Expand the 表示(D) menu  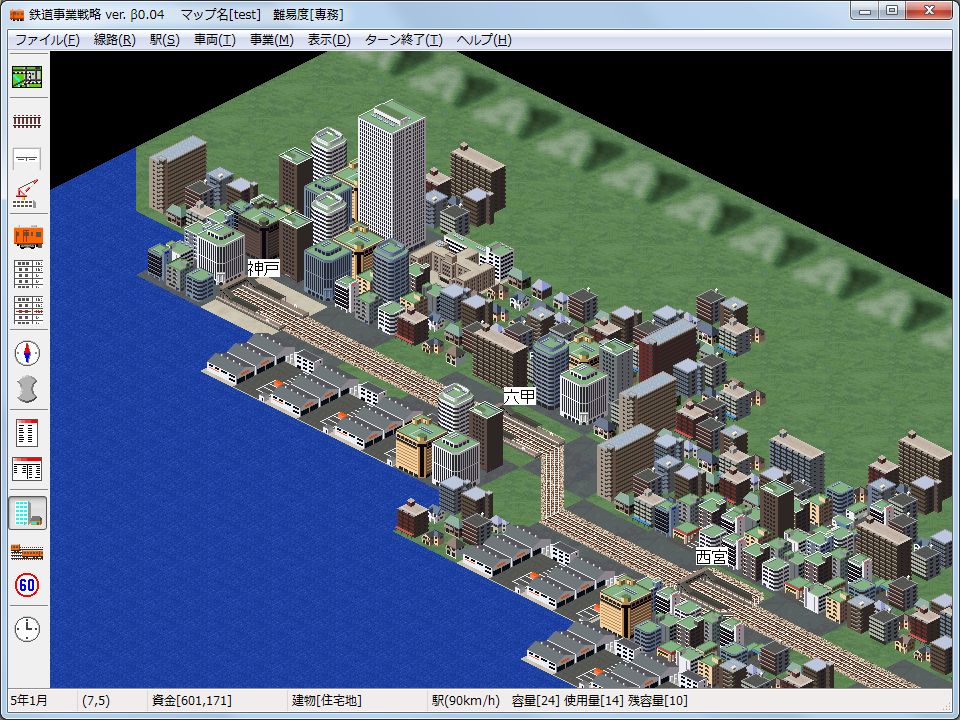coord(329,40)
